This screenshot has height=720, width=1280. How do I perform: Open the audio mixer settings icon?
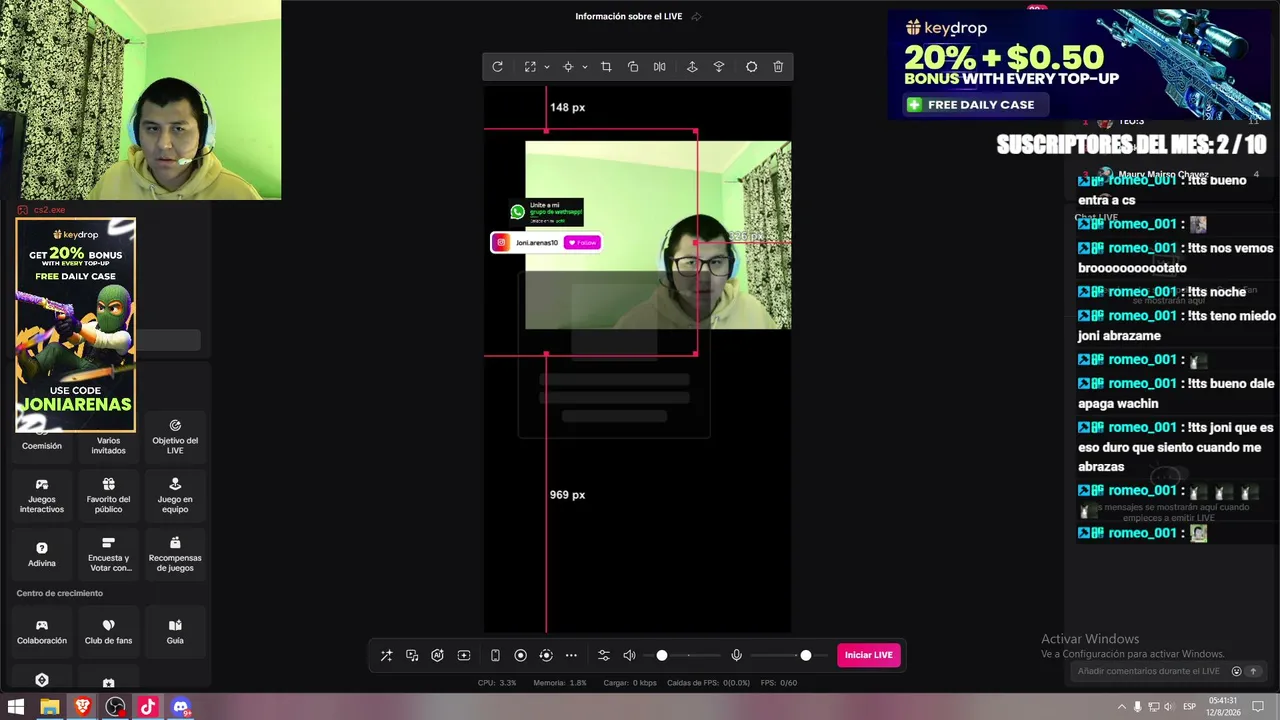(604, 655)
